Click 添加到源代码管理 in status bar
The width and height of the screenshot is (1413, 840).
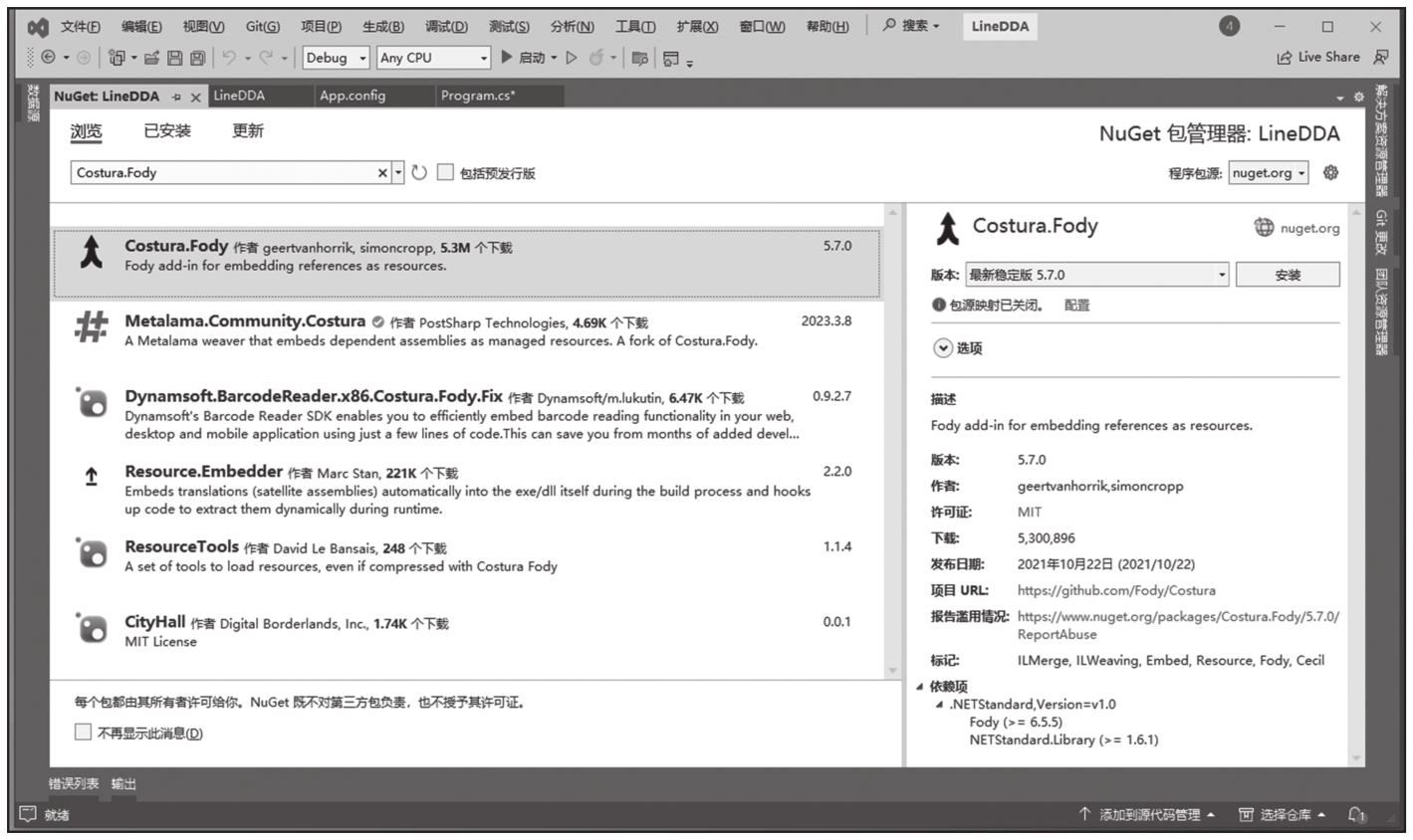point(1147,814)
